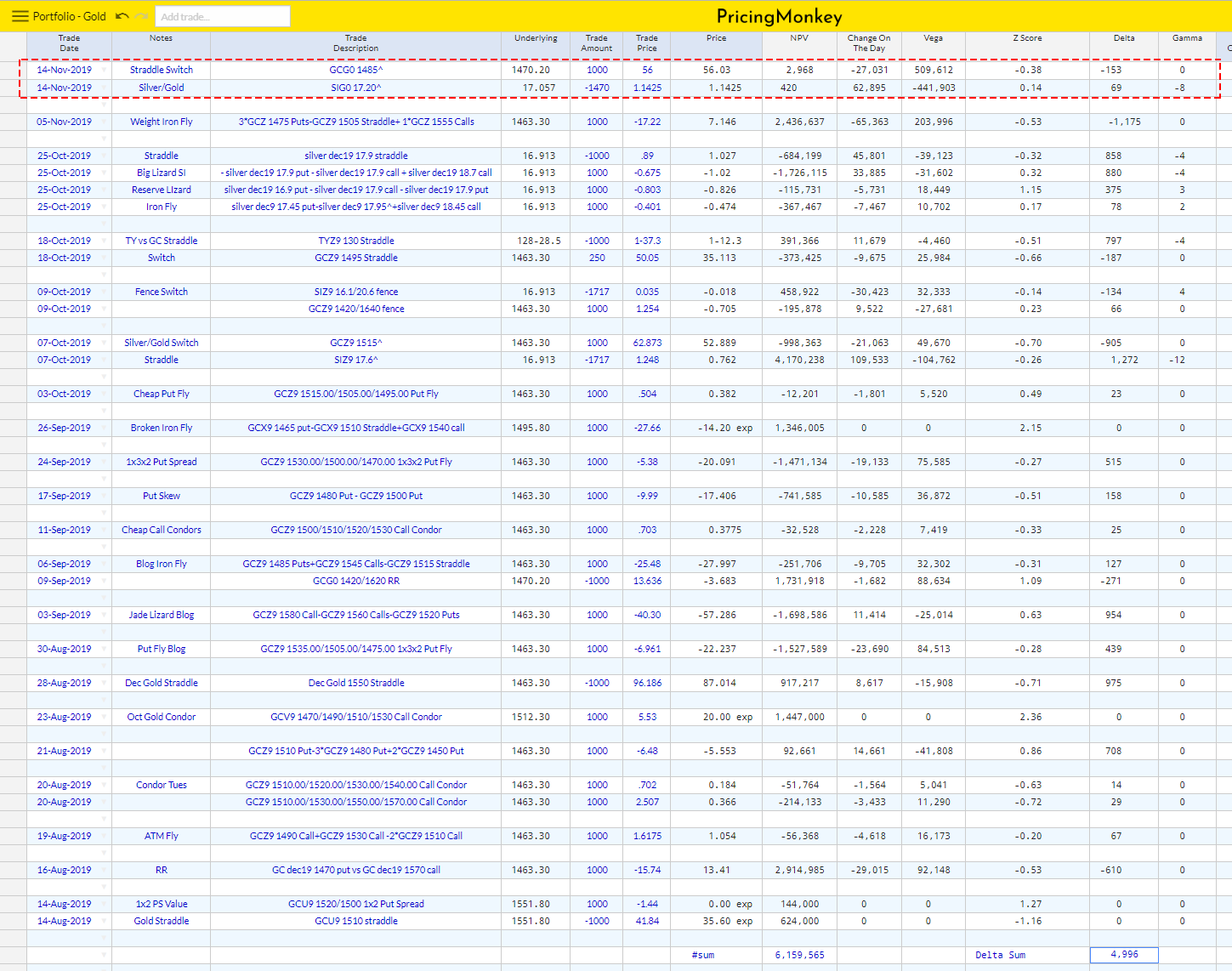Select the Silver/Gold Switch notes cell
This screenshot has width=1232, height=971.
pos(161,343)
